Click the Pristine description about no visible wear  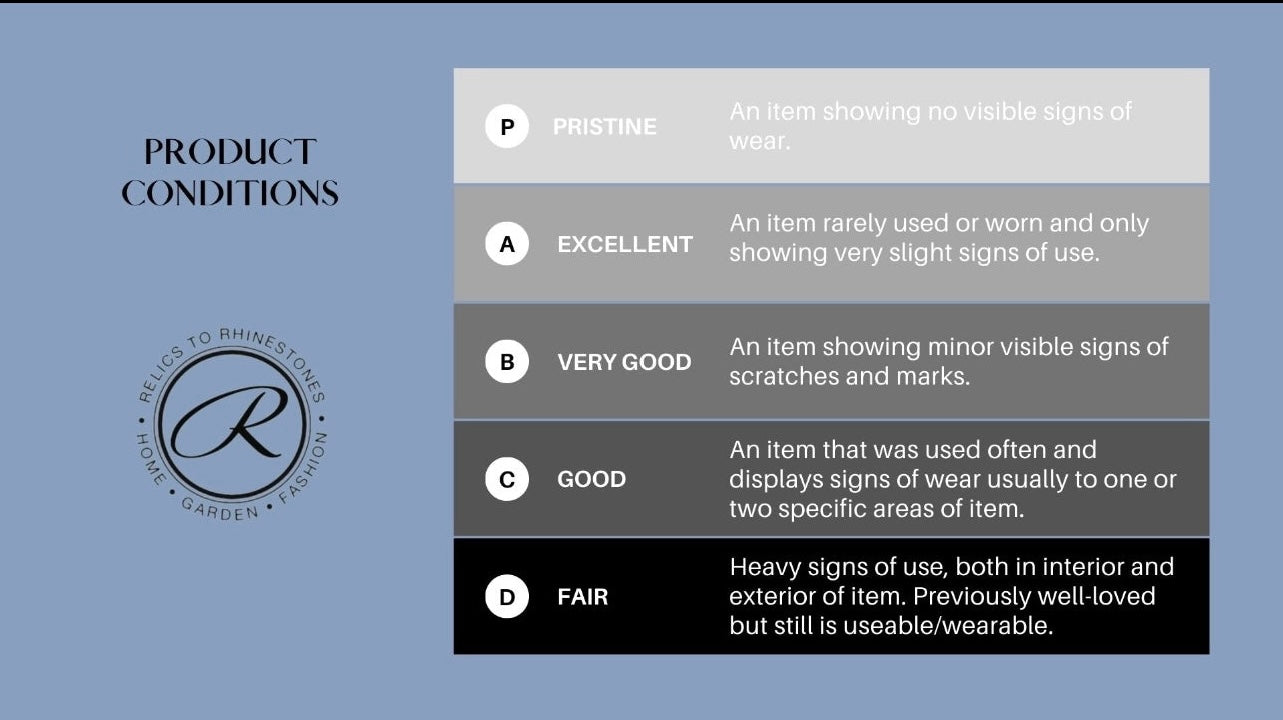pos(930,126)
